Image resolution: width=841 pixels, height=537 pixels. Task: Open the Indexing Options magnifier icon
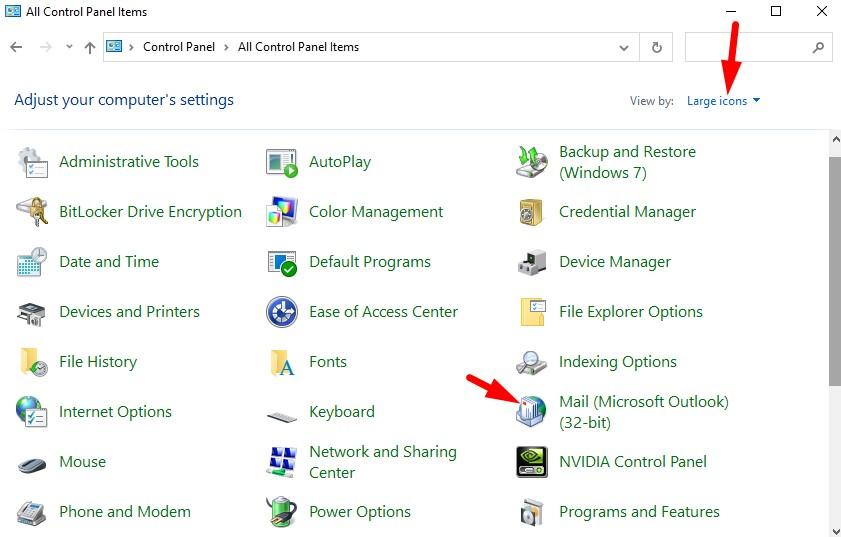click(532, 363)
